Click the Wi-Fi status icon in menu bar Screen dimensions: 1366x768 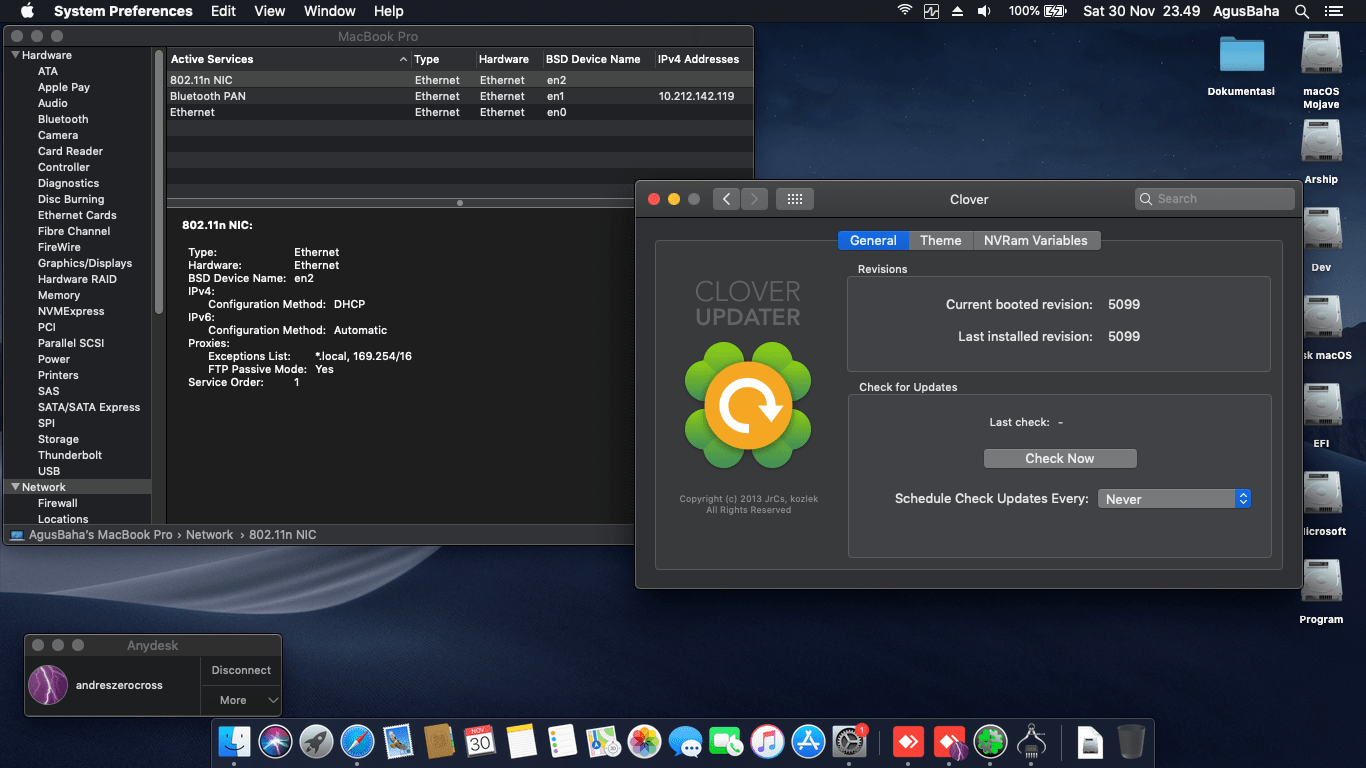pyautogui.click(x=905, y=11)
